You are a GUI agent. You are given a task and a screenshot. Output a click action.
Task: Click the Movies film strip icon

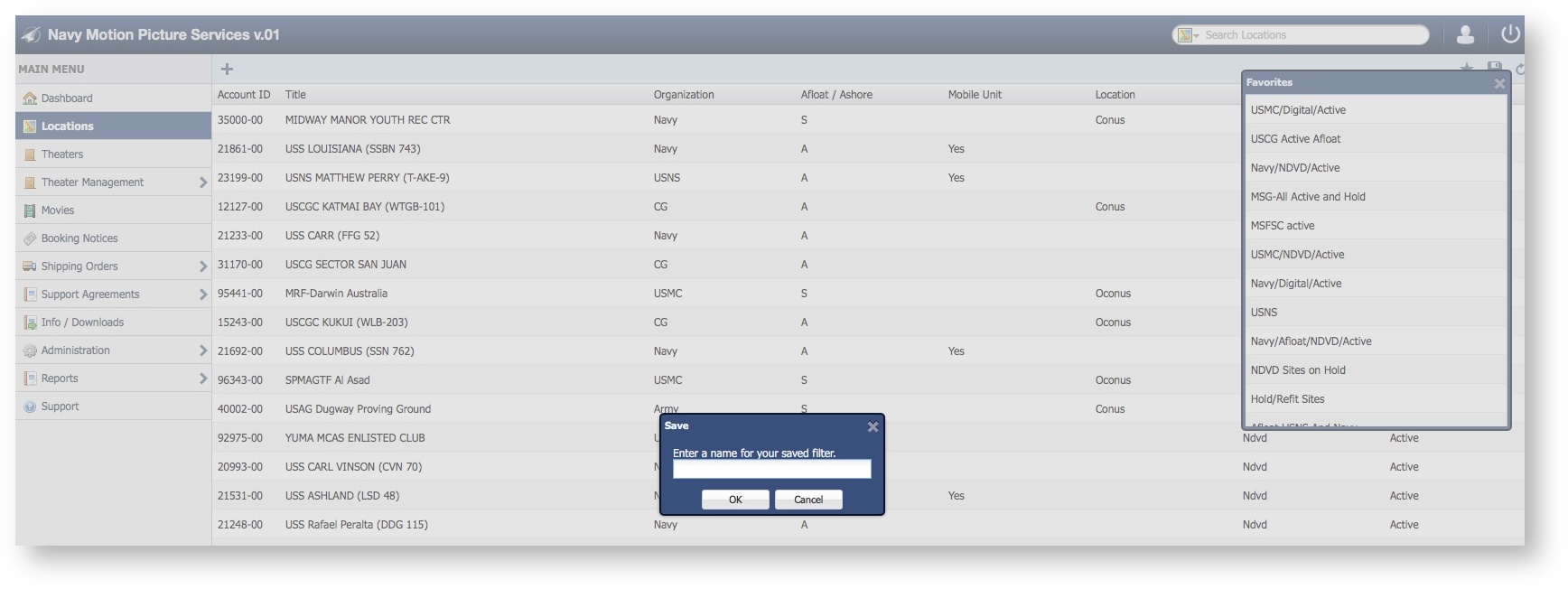pos(30,210)
